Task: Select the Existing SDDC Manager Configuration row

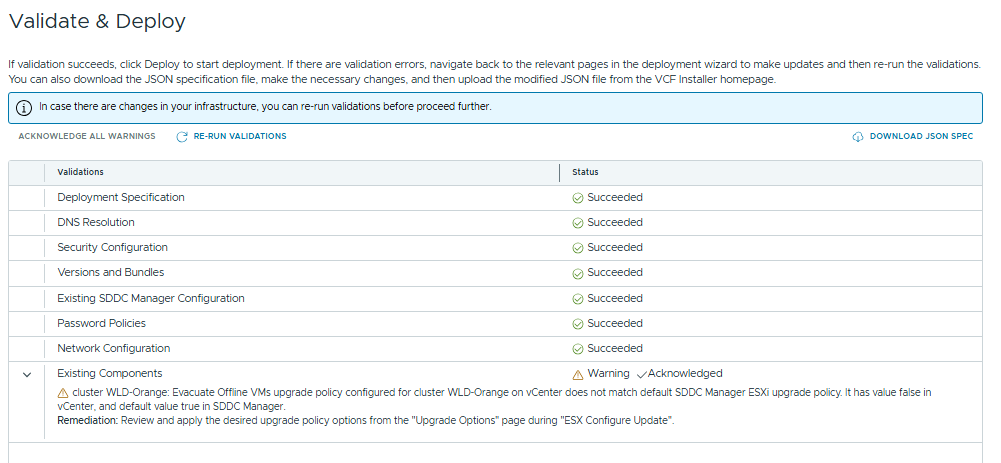Action: point(150,298)
